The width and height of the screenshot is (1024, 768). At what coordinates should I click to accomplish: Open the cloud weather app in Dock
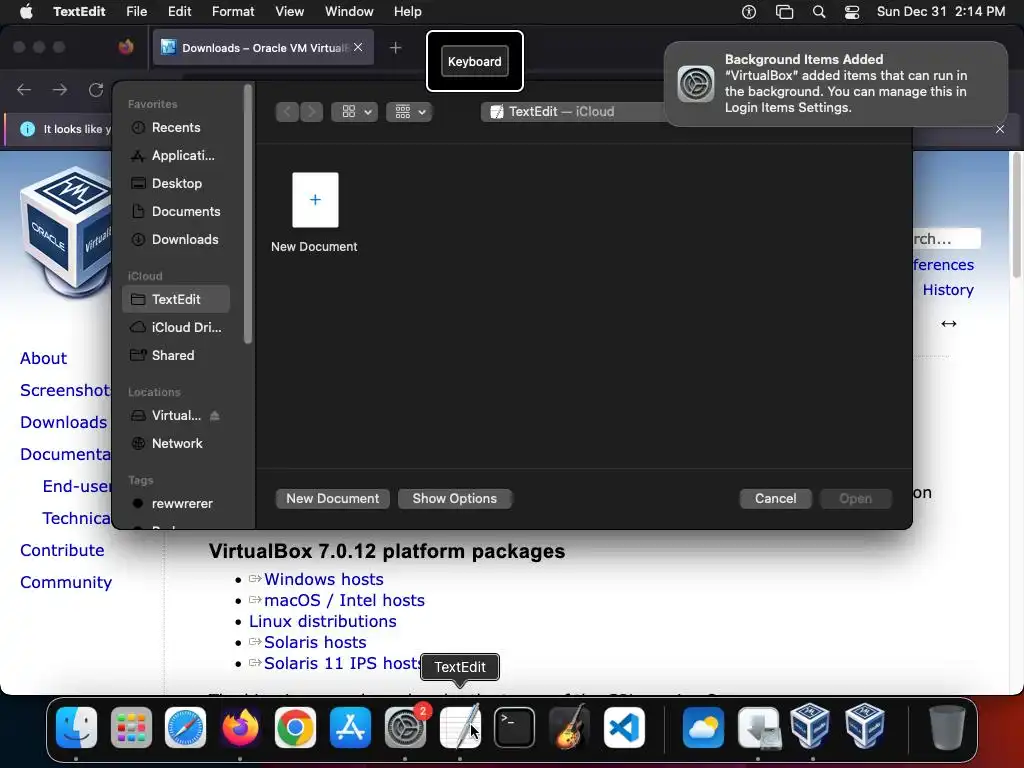(703, 727)
